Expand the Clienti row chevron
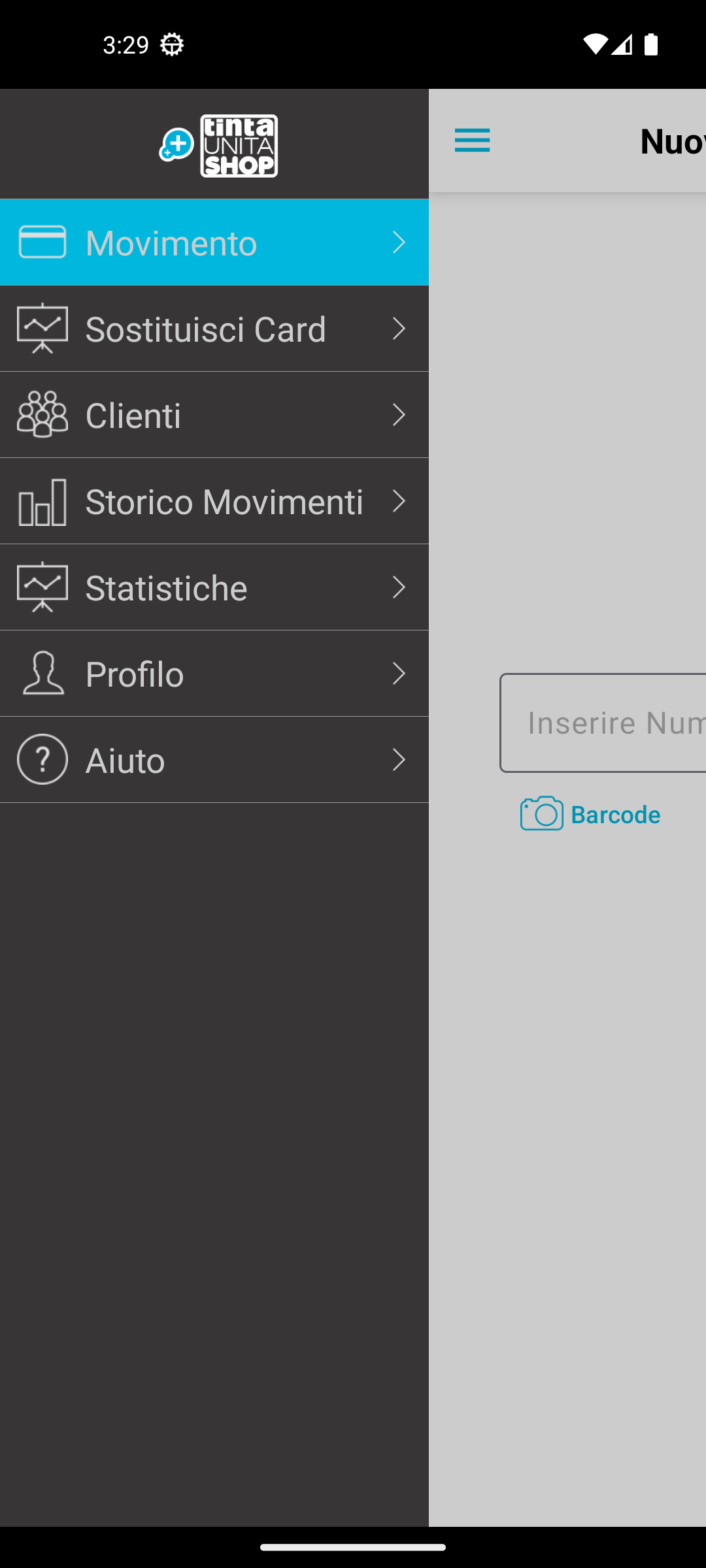This screenshot has width=706, height=1568. click(x=399, y=415)
